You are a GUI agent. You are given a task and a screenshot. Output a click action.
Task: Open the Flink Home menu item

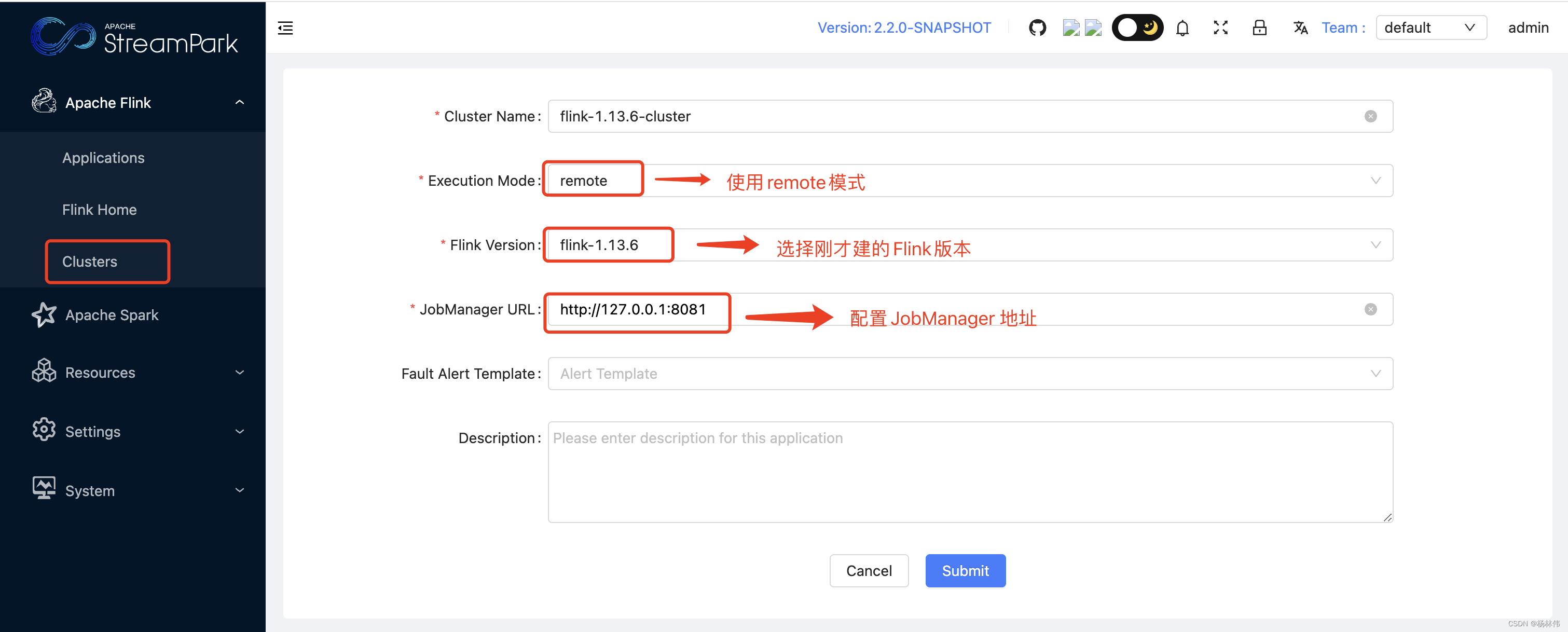click(x=99, y=210)
